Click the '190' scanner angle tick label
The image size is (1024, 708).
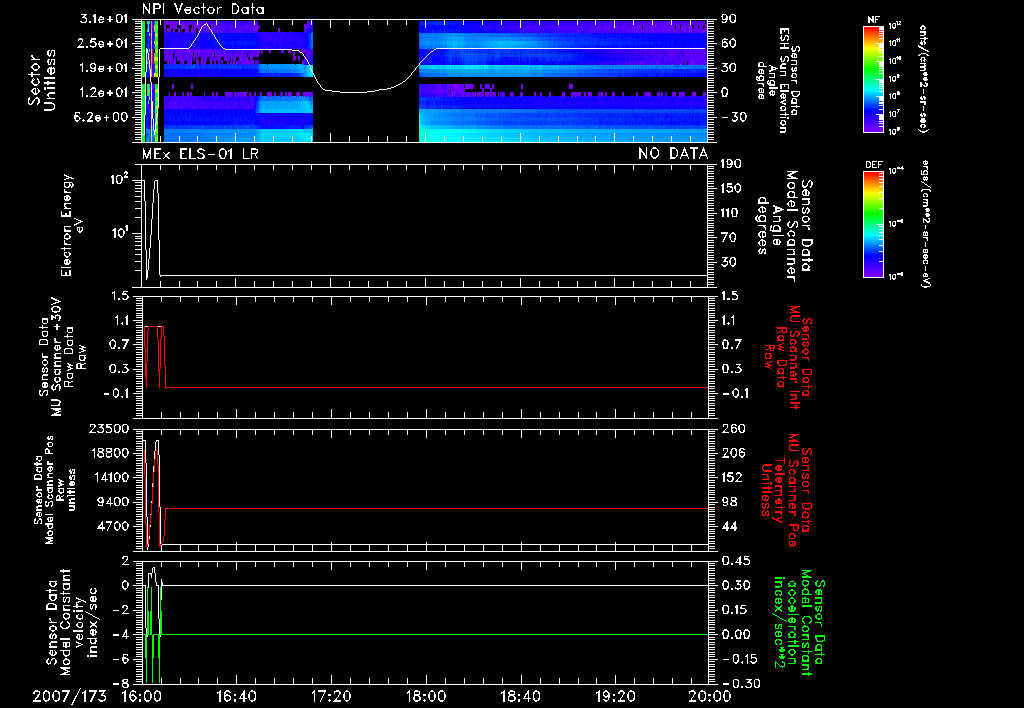[x=731, y=164]
